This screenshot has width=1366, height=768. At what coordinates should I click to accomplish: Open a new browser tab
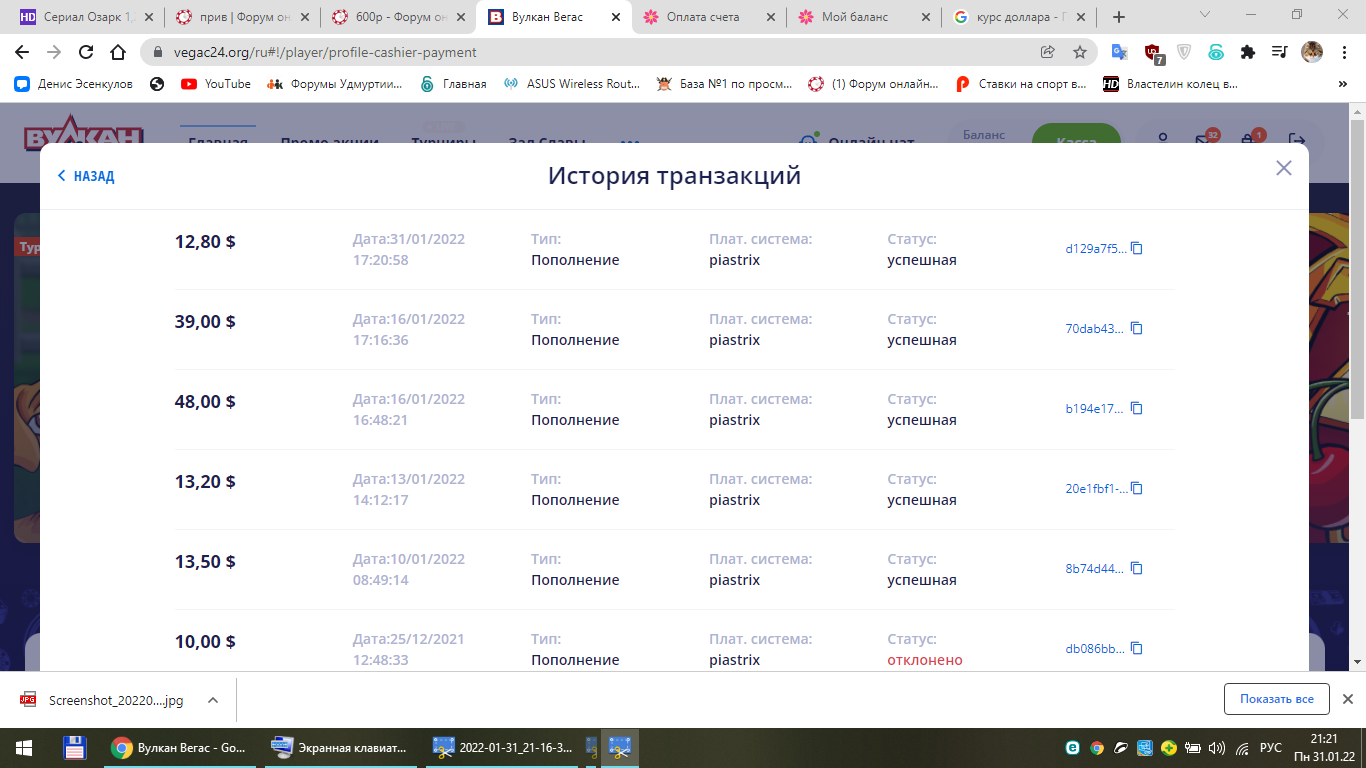pos(1119,17)
